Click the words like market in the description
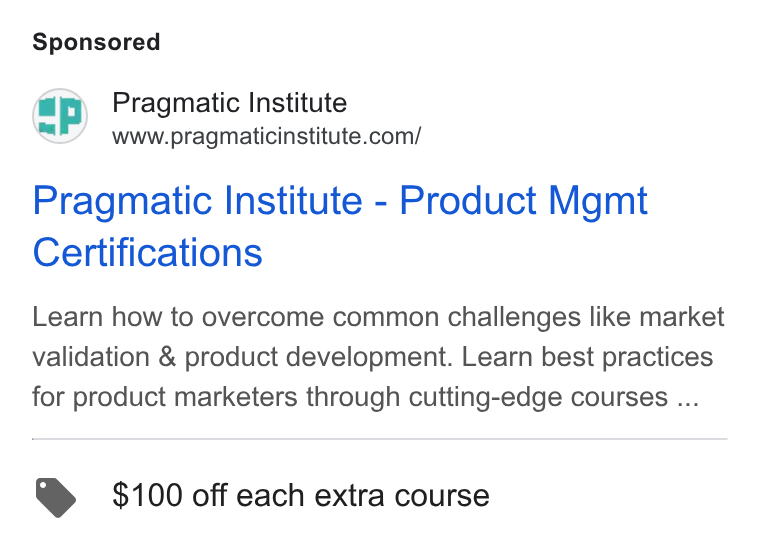Screen dimensions: 760x556 coord(657,317)
